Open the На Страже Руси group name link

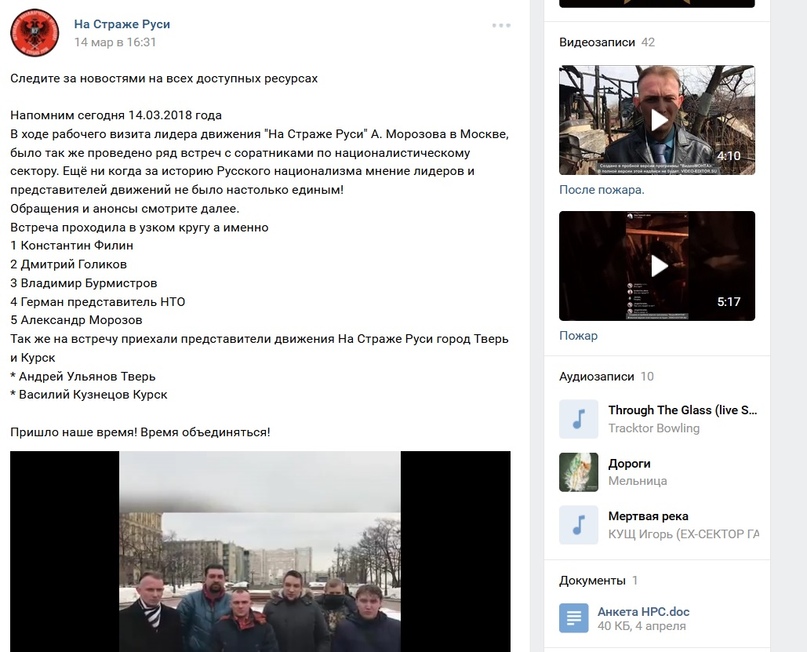(122, 24)
